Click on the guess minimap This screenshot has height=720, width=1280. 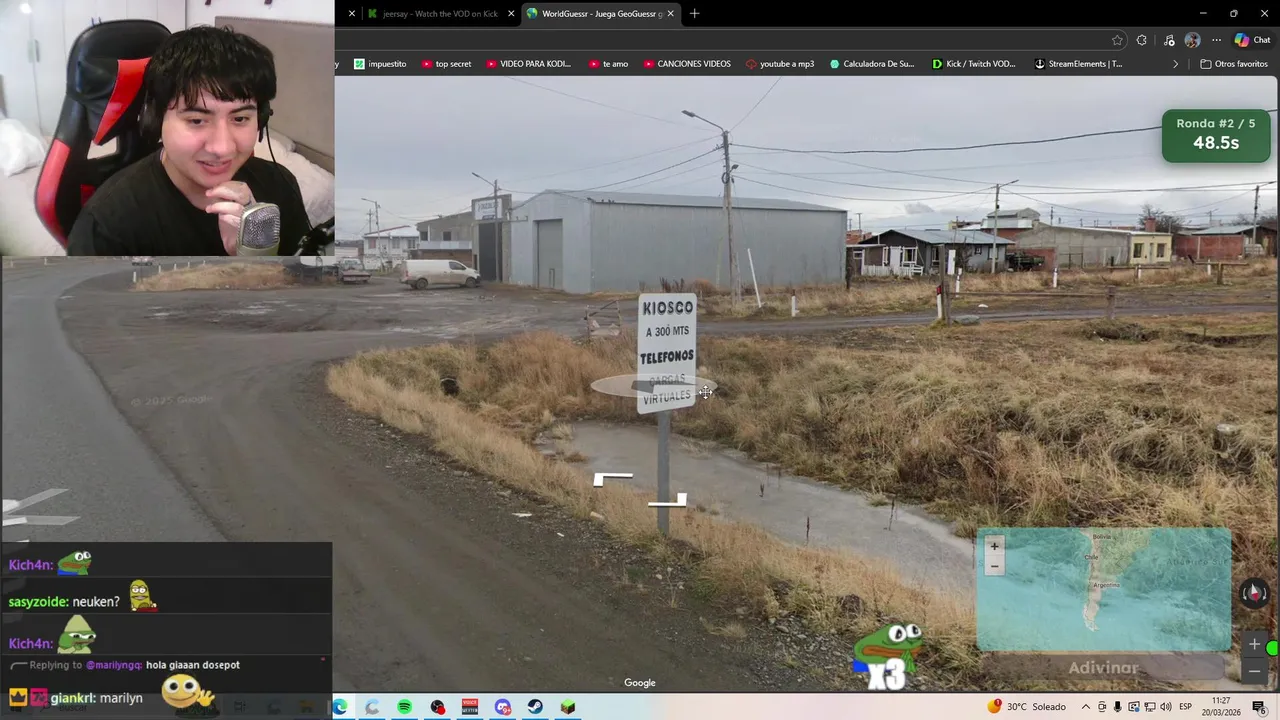point(1103,590)
